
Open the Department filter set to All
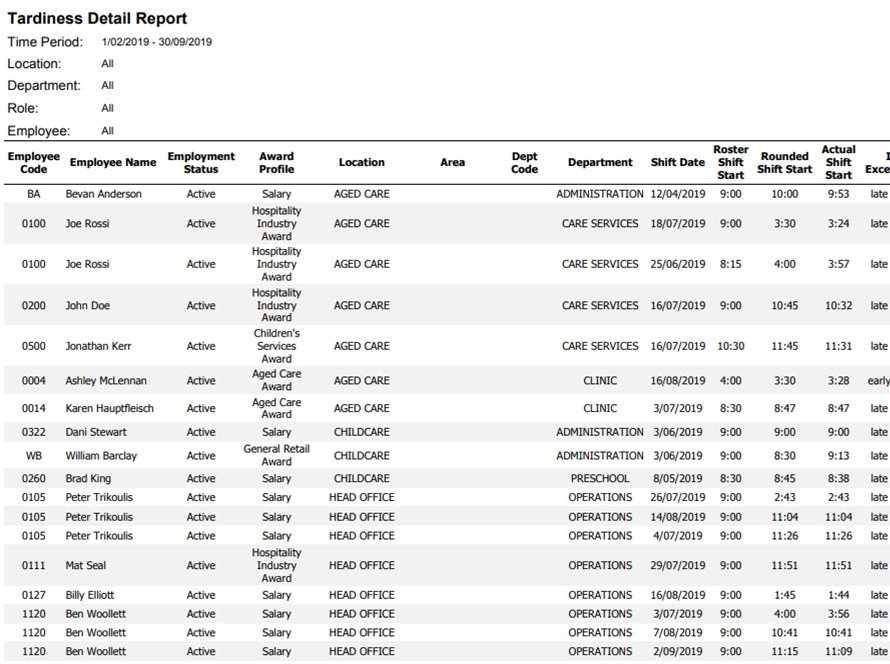point(107,85)
